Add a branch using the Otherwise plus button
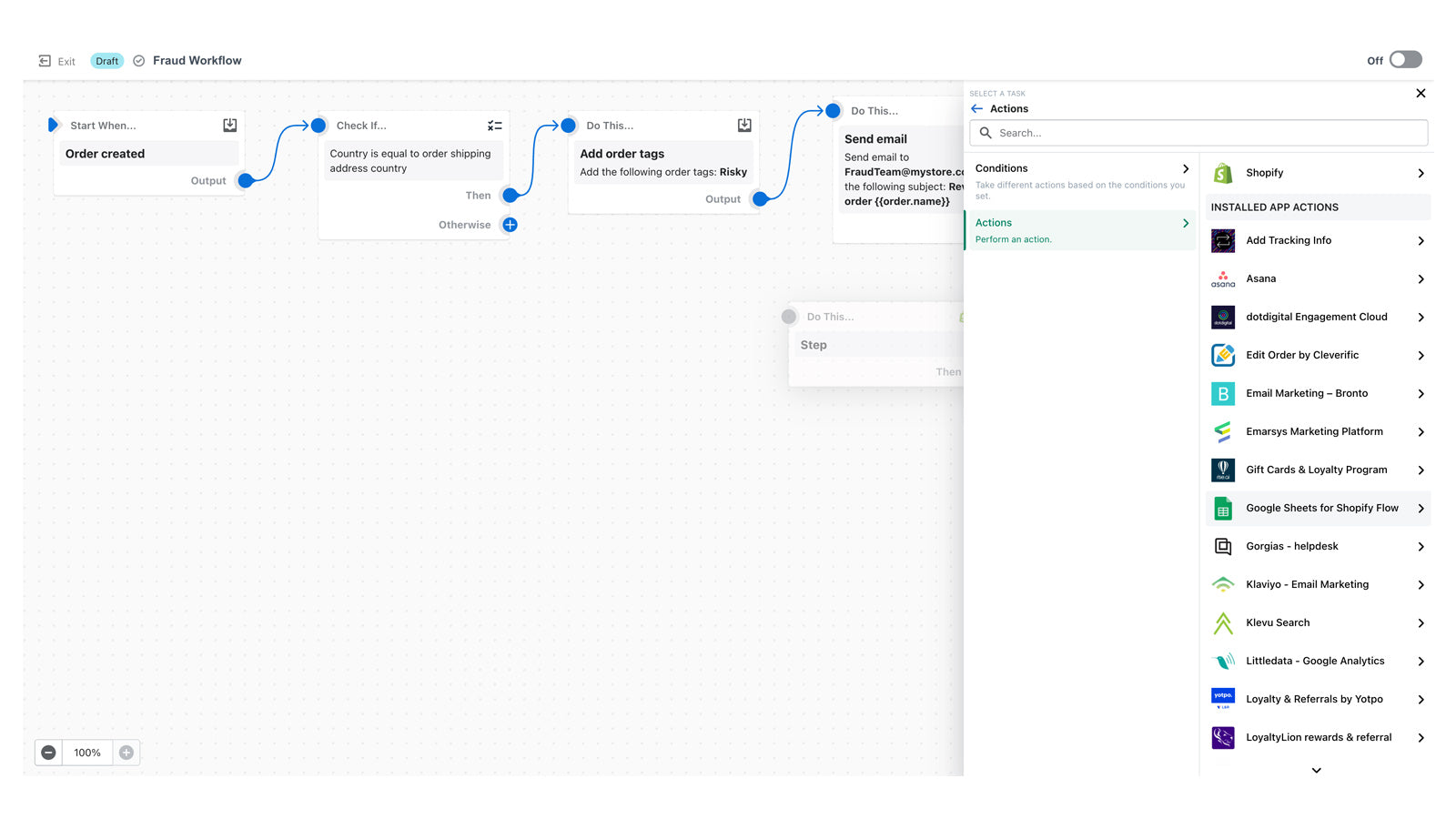This screenshot has height=819, width=1456. point(510,225)
